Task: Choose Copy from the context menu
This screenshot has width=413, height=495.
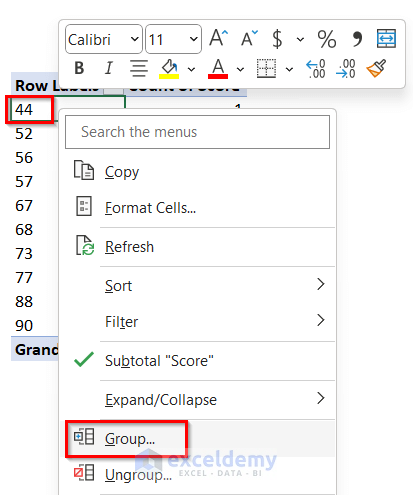Action: tap(197, 172)
